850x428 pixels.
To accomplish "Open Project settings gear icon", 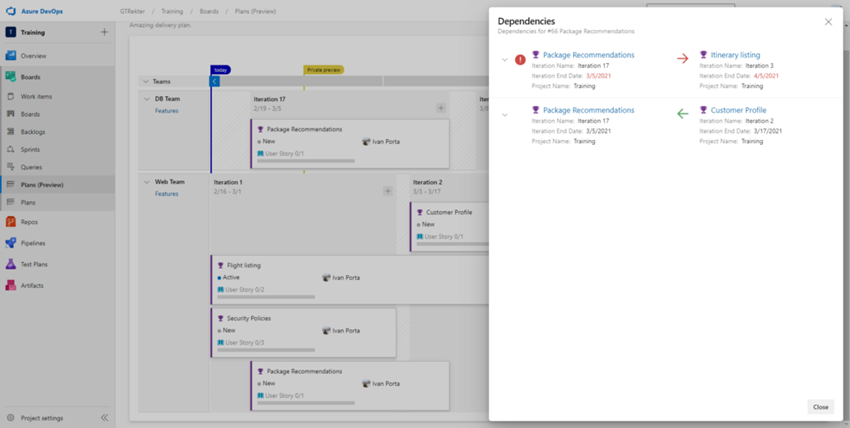I will (10, 418).
